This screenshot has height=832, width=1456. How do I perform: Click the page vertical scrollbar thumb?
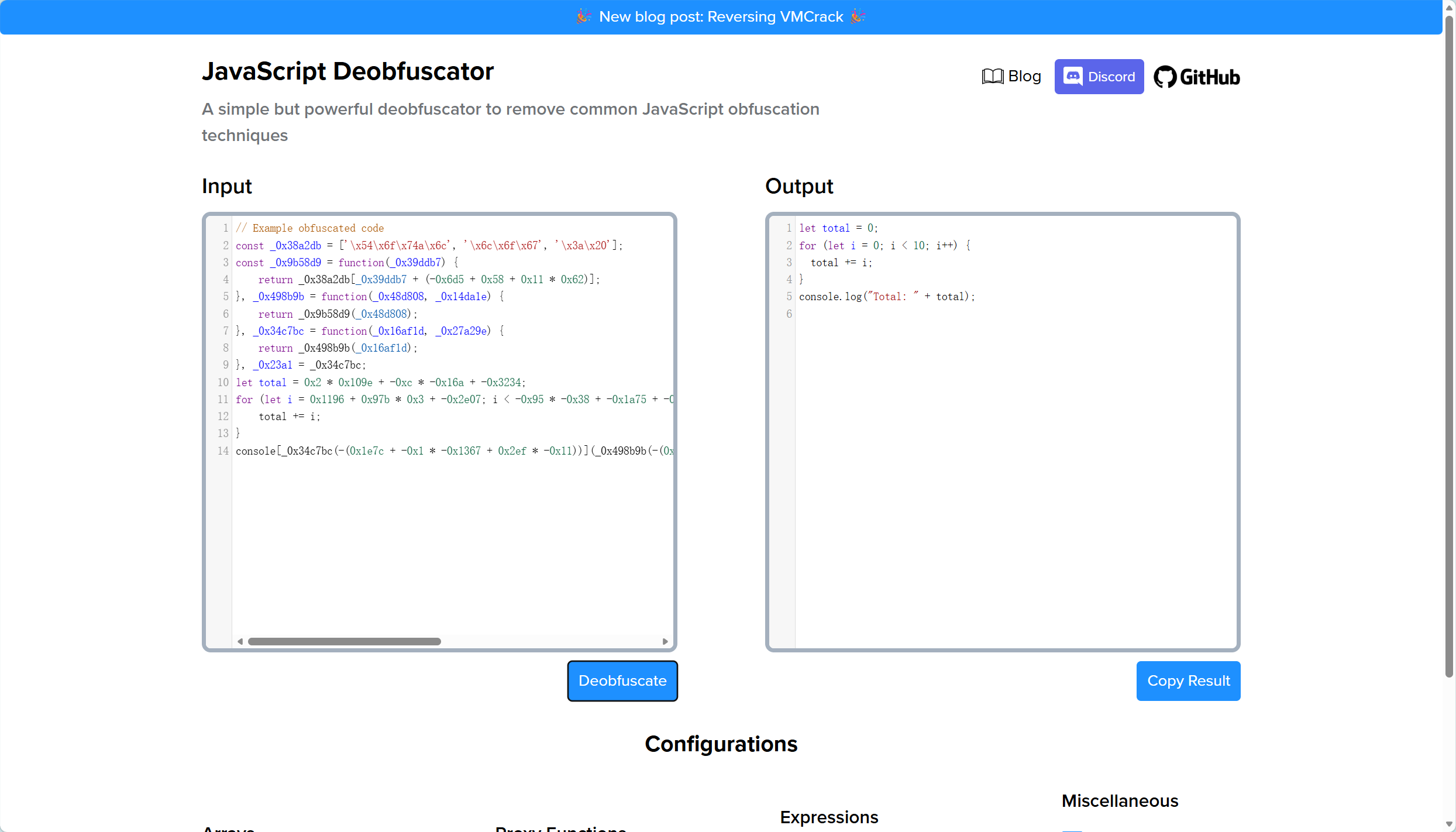tap(1450, 345)
